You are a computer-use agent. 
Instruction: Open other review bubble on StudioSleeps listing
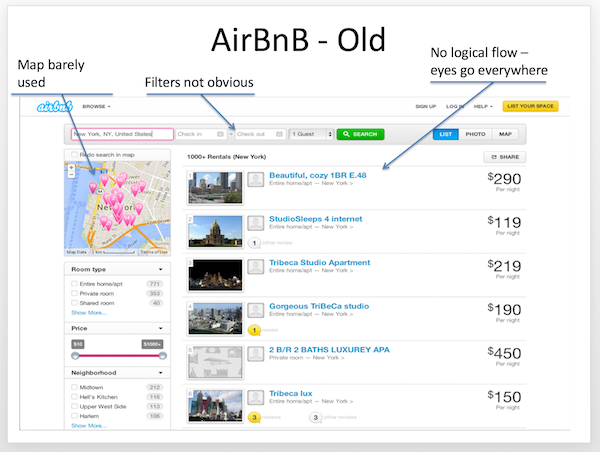coord(254,243)
